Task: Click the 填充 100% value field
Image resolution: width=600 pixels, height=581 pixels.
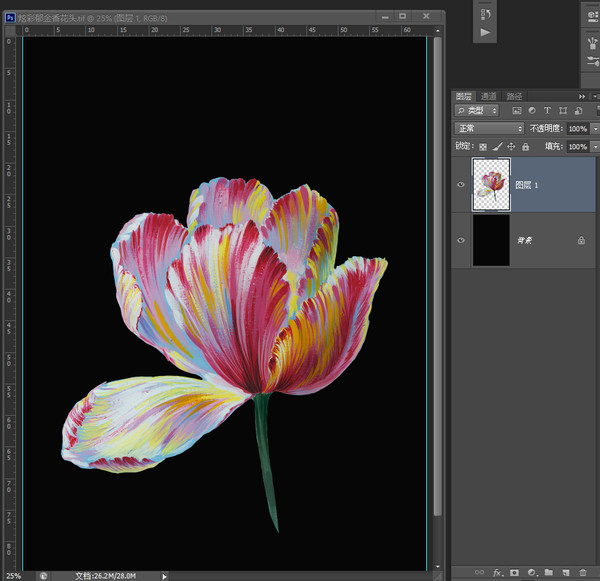Action: pyautogui.click(x=578, y=147)
